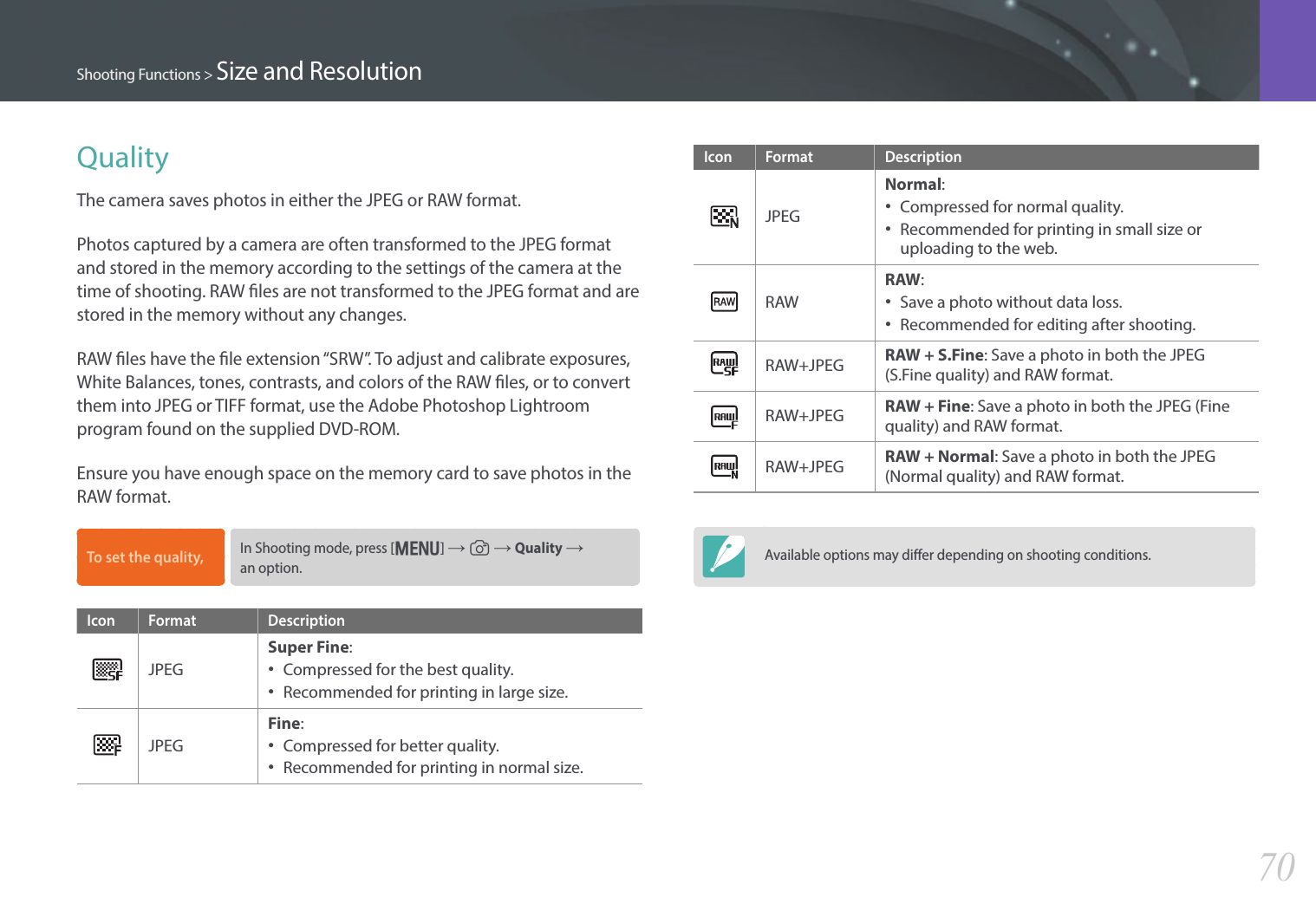Click the RAW + S.Fine icon
The height and width of the screenshot is (923, 1316).
(725, 365)
